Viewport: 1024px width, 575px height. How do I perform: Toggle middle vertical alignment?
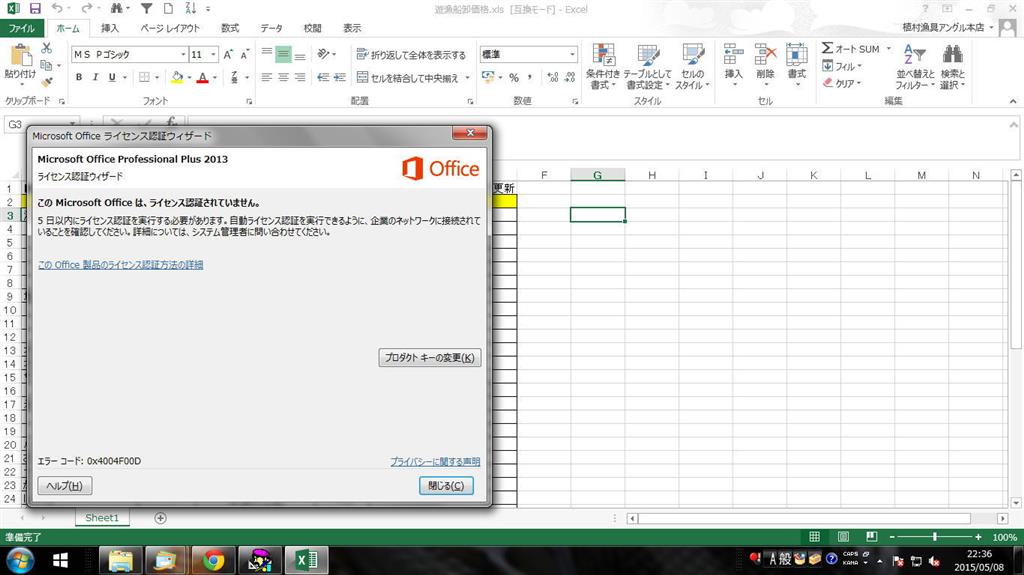coord(283,54)
